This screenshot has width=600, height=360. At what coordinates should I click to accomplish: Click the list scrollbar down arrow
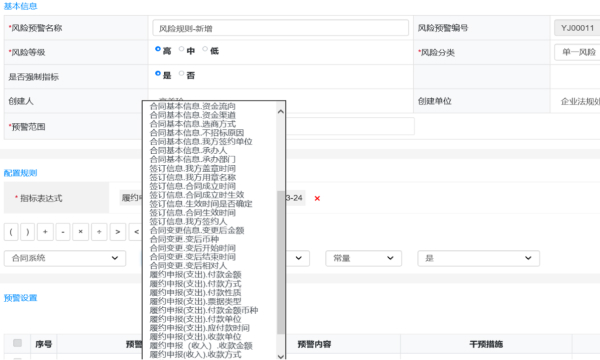click(x=280, y=356)
